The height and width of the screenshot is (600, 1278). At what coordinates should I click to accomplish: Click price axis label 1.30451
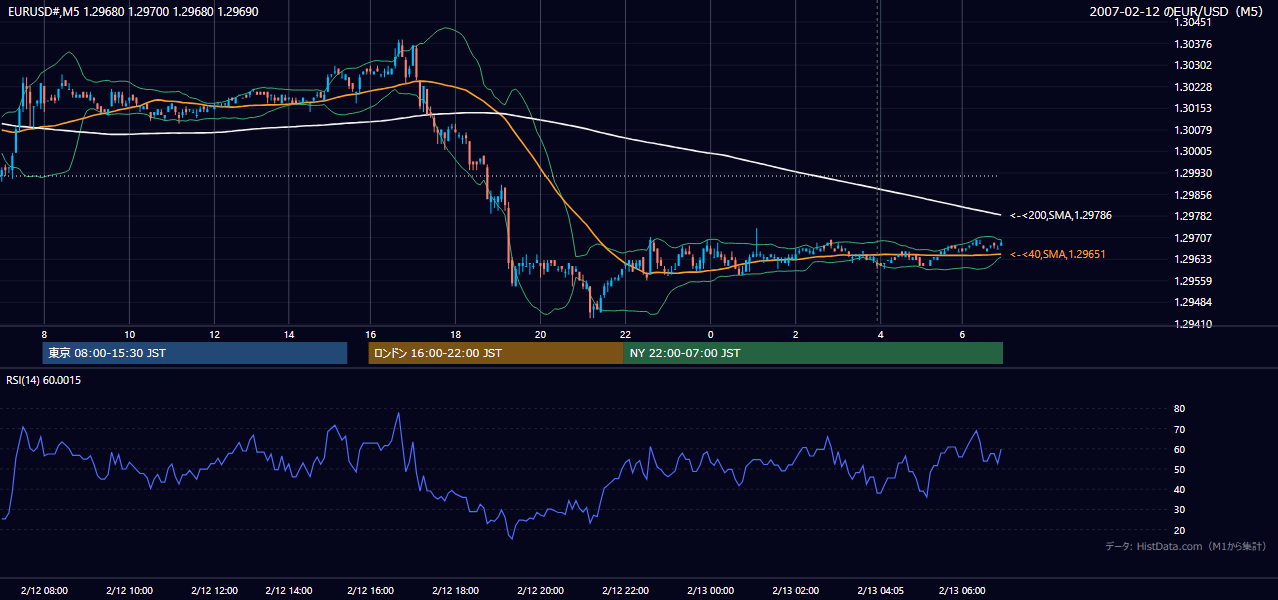(x=1193, y=22)
